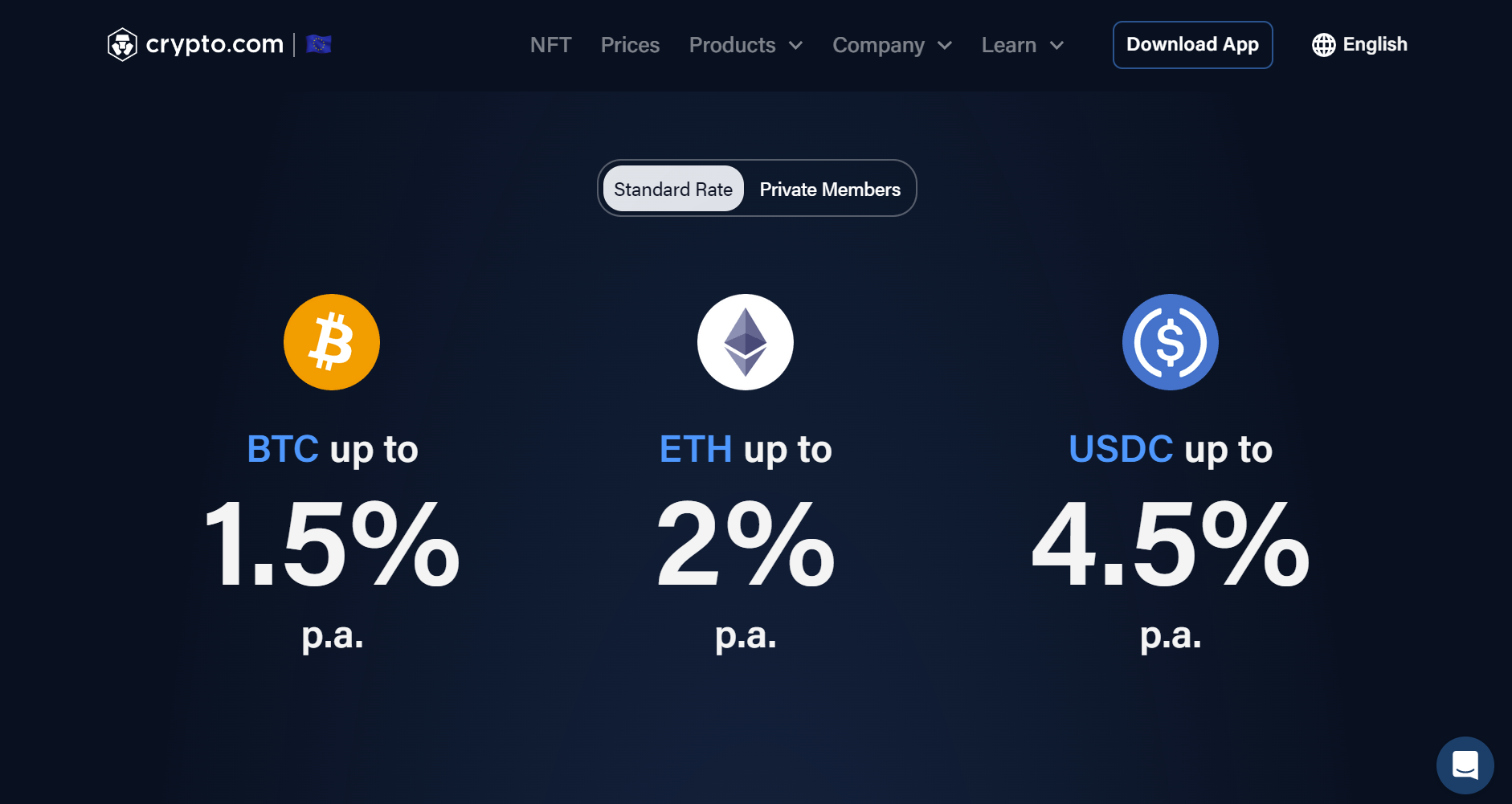Click the Bitcoin currency icon

click(x=332, y=341)
